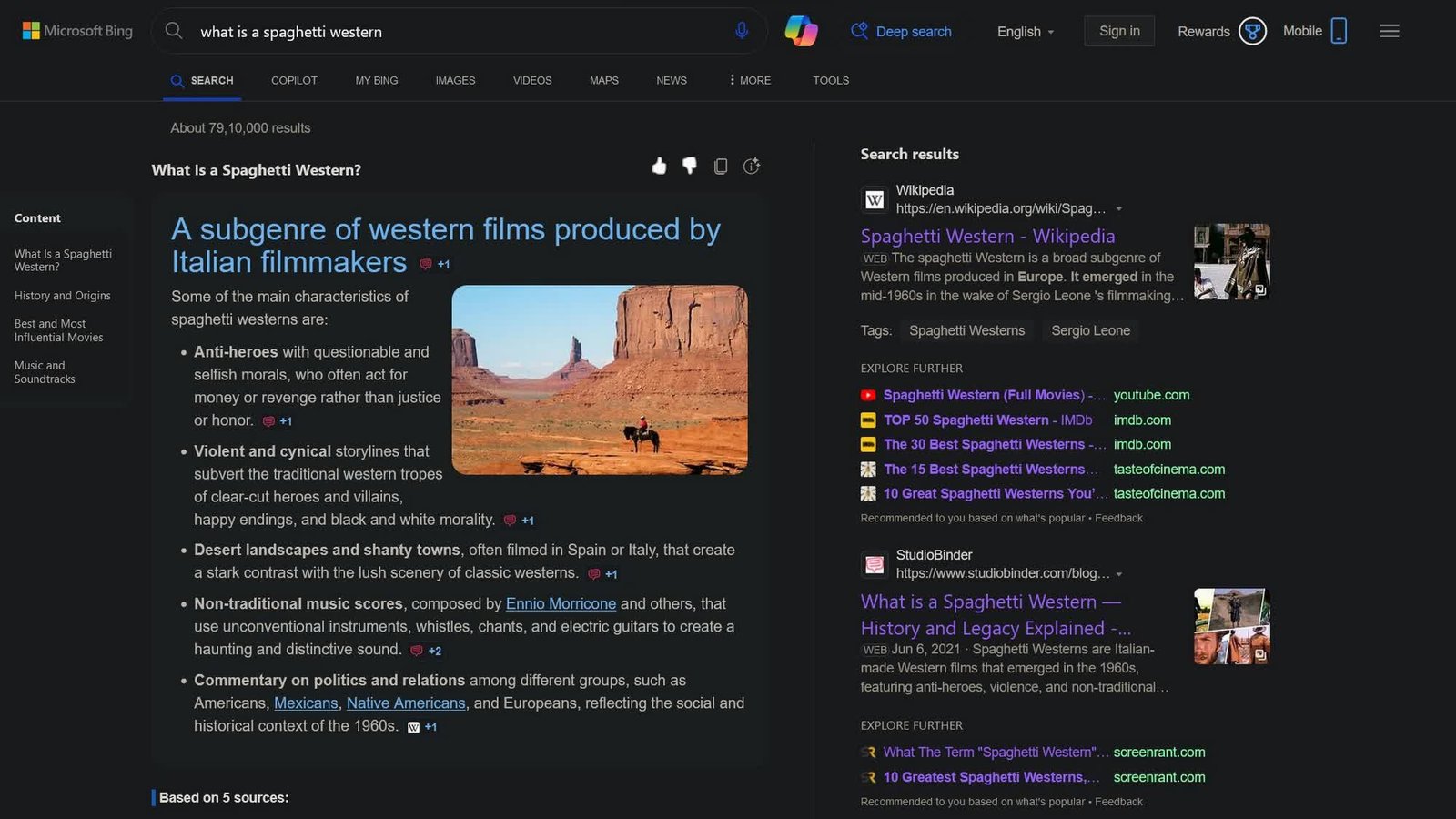Click the Microsoft Bing logo
This screenshot has height=819, width=1456.
click(76, 30)
